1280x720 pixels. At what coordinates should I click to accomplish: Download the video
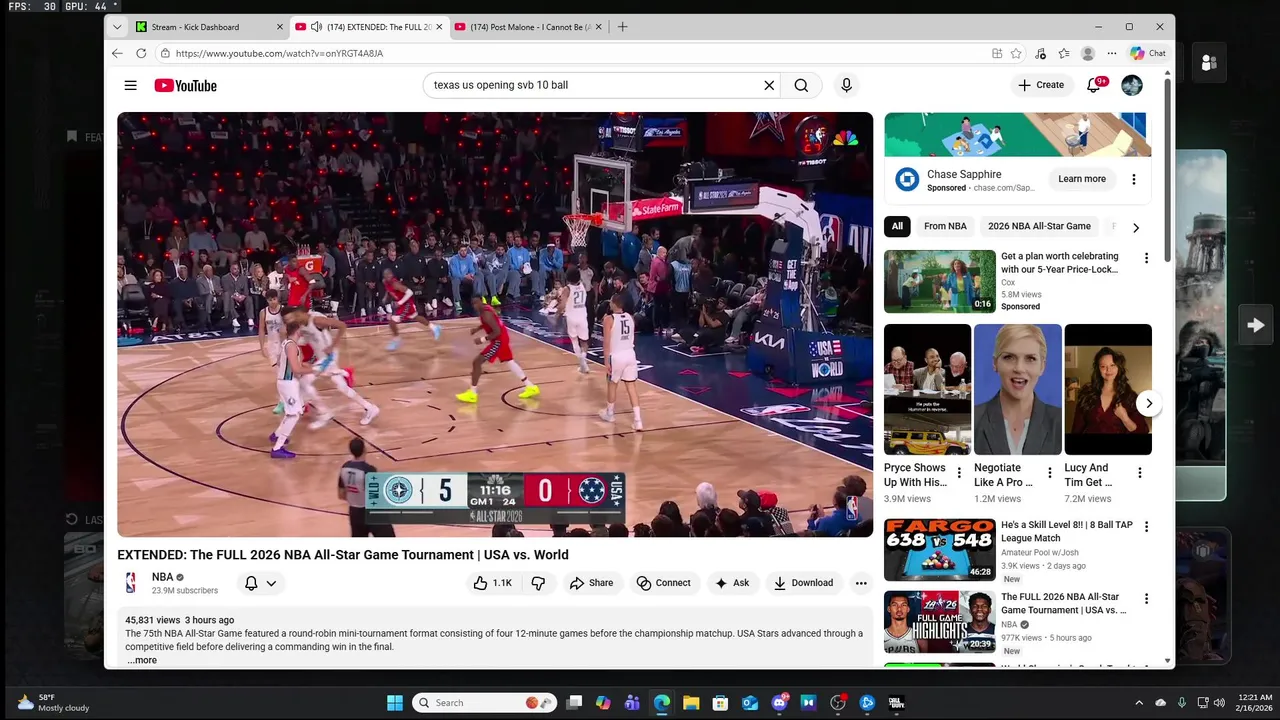click(804, 583)
